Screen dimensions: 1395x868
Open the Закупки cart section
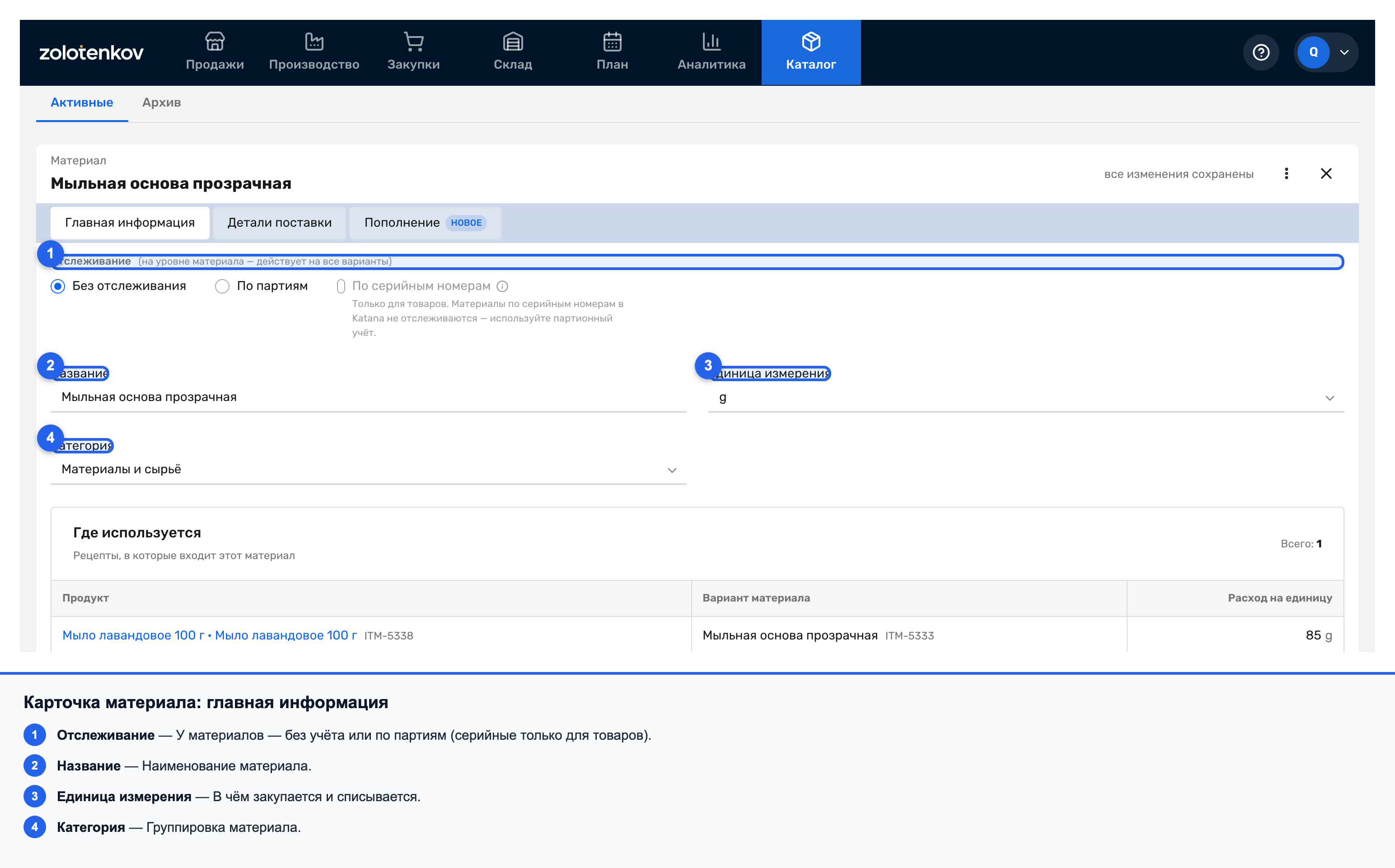pos(413,52)
